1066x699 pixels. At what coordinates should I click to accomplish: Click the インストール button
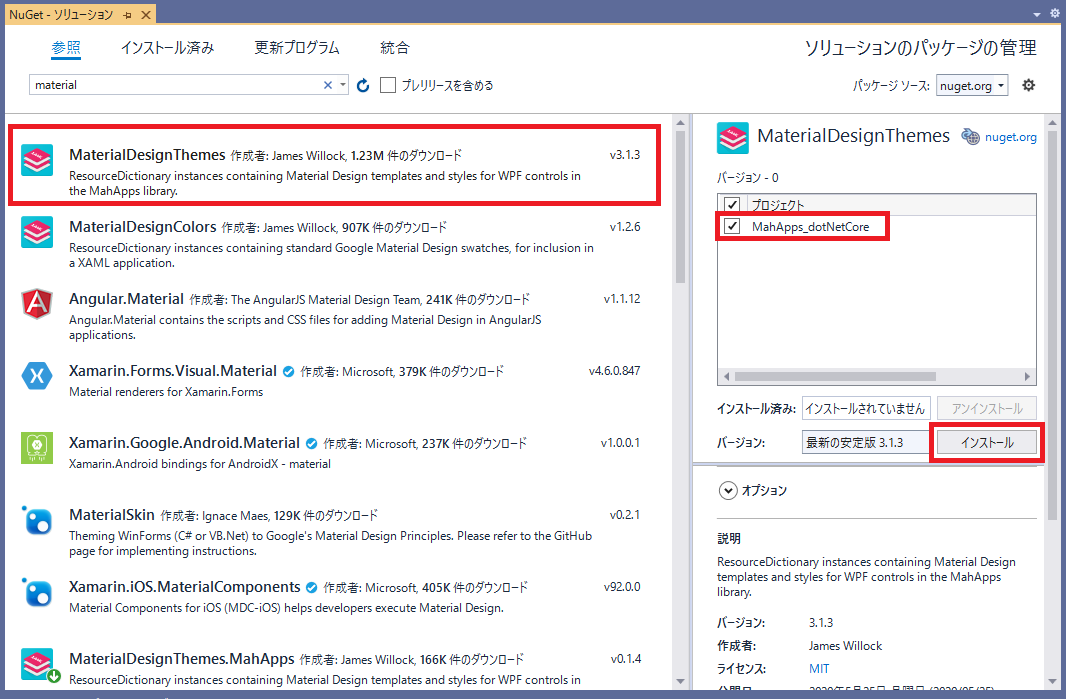(x=987, y=443)
